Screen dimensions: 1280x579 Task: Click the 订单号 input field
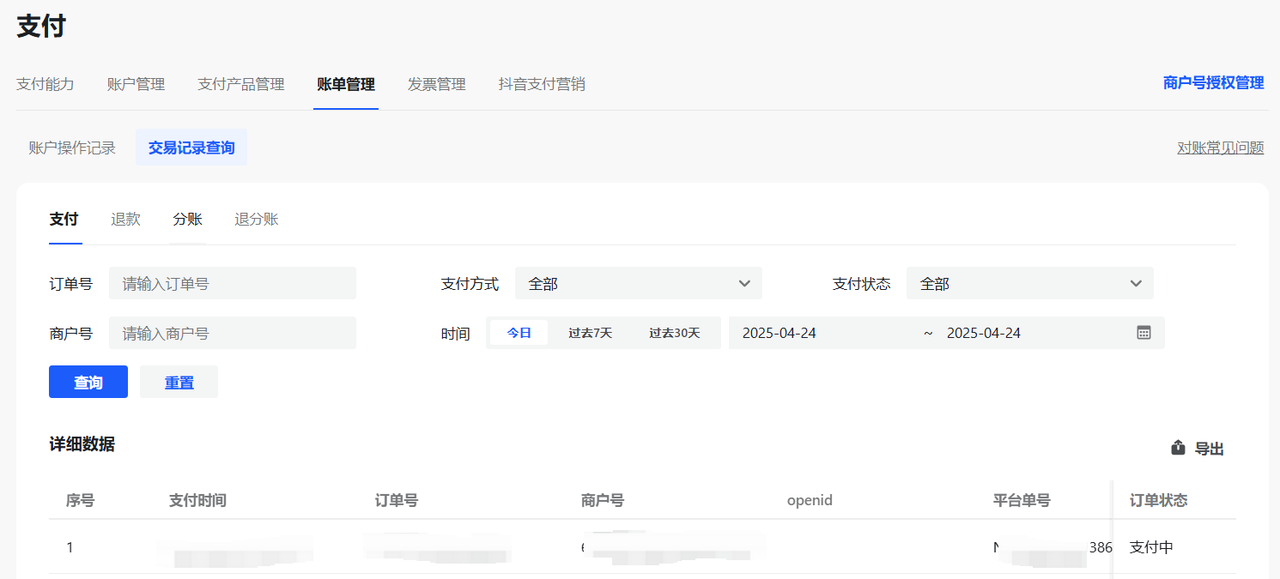tap(232, 284)
